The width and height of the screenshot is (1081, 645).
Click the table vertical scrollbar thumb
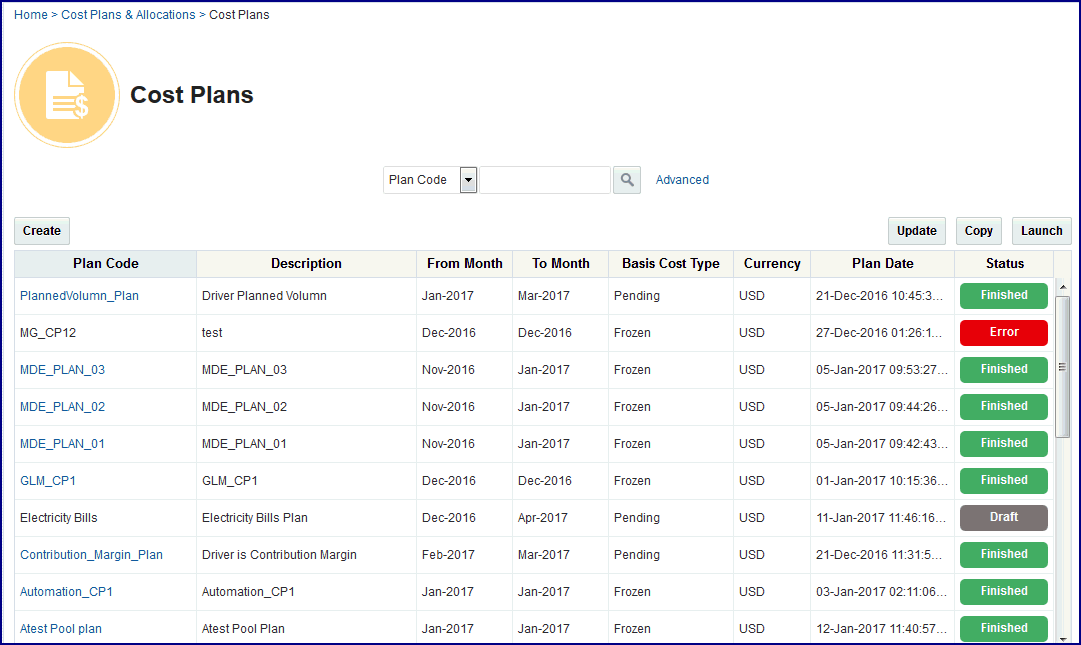(x=1062, y=367)
